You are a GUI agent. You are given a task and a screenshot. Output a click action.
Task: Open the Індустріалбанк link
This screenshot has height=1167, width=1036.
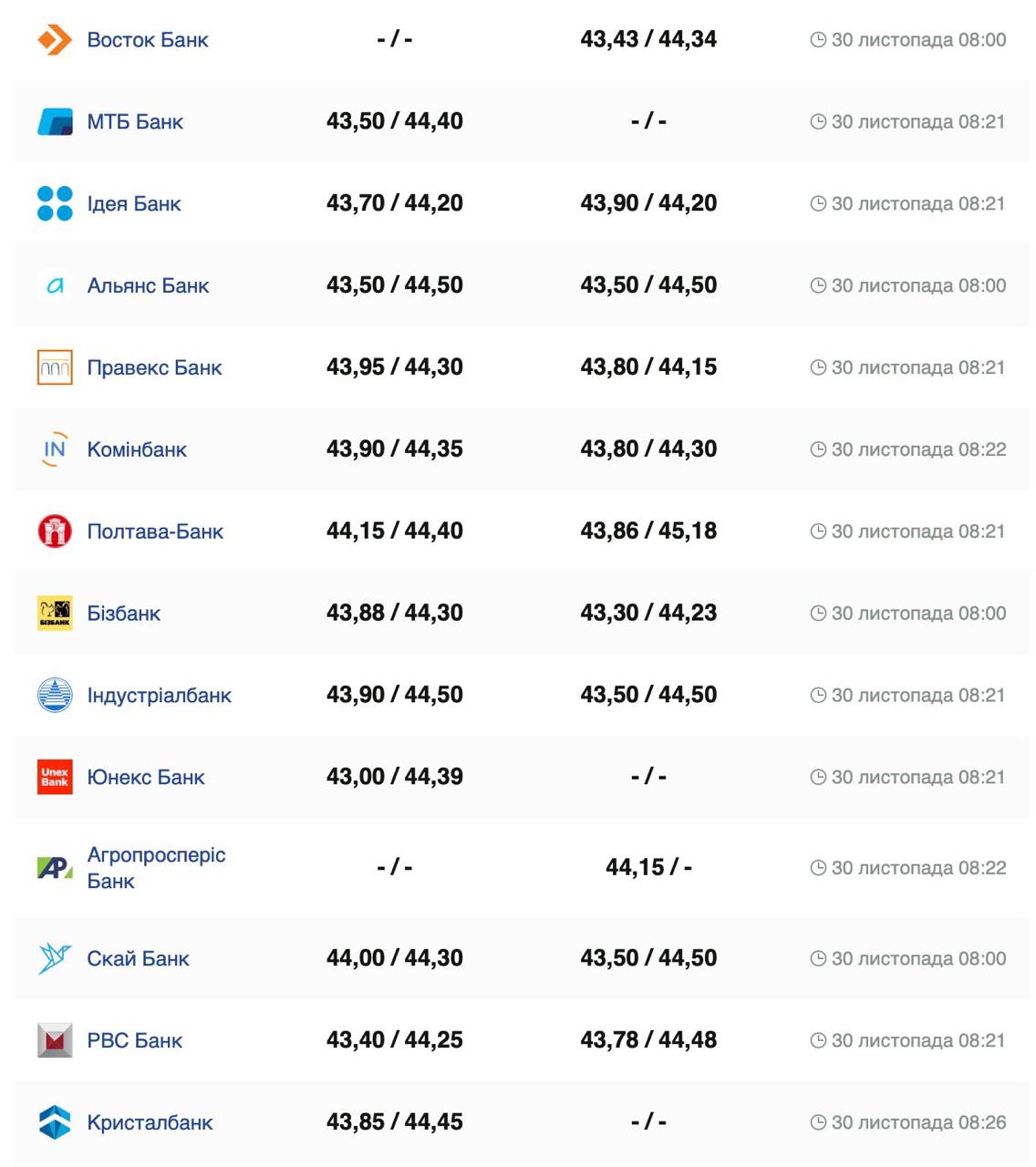[x=159, y=696]
